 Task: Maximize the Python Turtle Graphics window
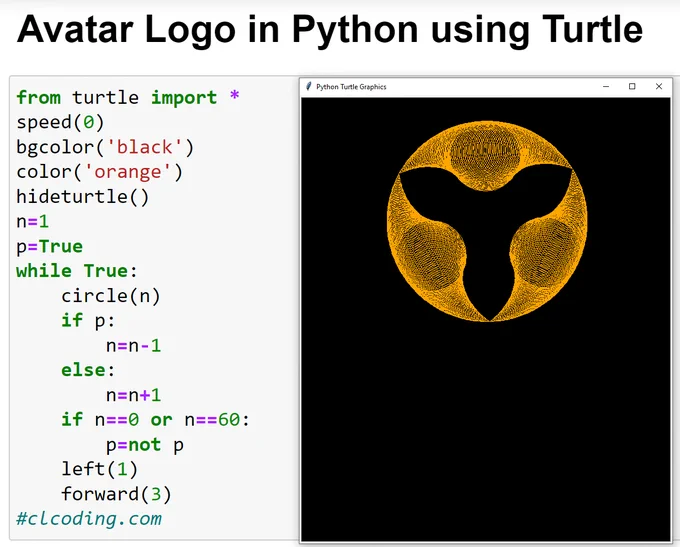tap(632, 86)
